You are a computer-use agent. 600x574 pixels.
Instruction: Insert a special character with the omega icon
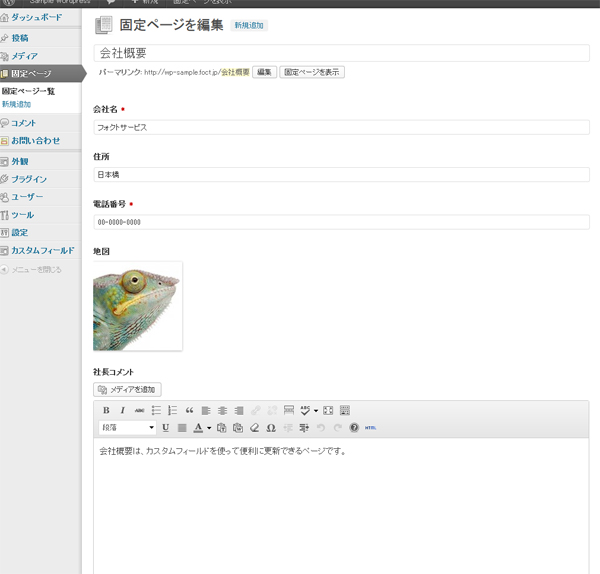click(271, 427)
